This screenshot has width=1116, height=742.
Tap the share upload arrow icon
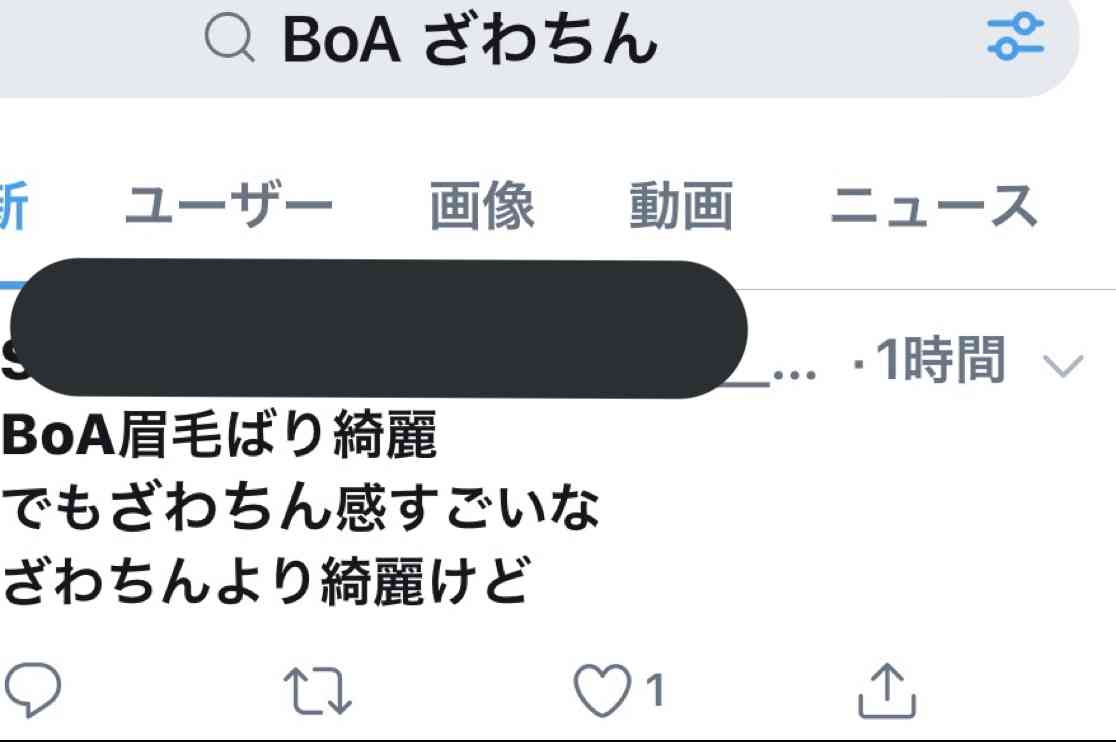click(887, 690)
